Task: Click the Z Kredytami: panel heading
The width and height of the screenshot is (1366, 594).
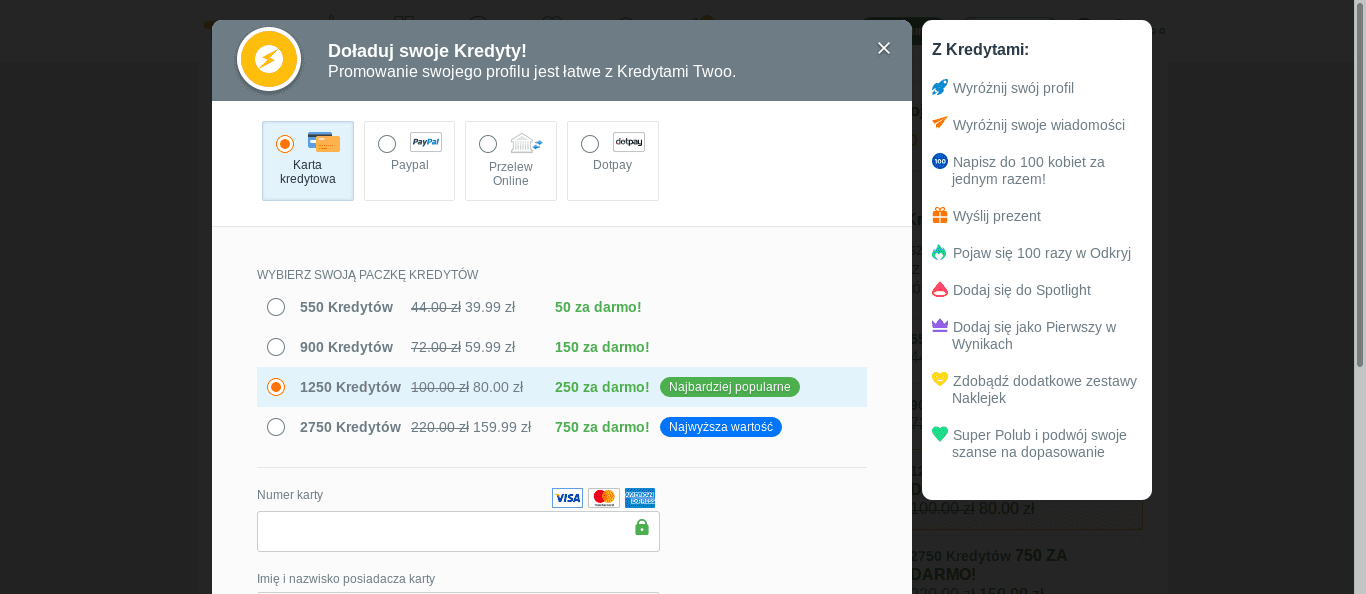Action: pos(980,49)
